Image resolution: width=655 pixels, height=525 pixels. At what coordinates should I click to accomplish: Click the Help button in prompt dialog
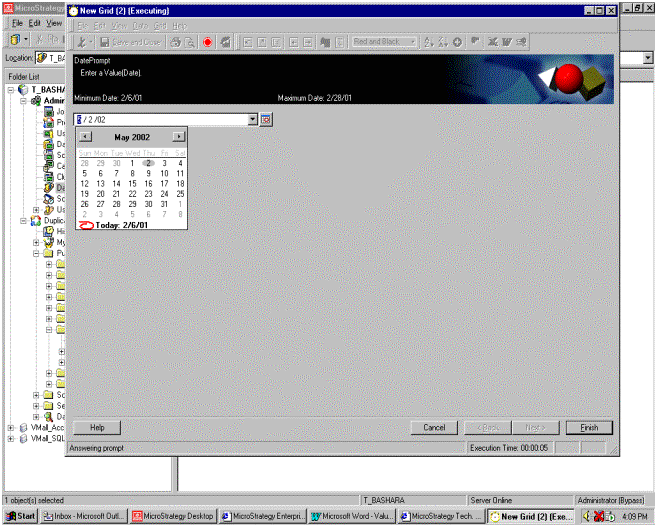97,428
